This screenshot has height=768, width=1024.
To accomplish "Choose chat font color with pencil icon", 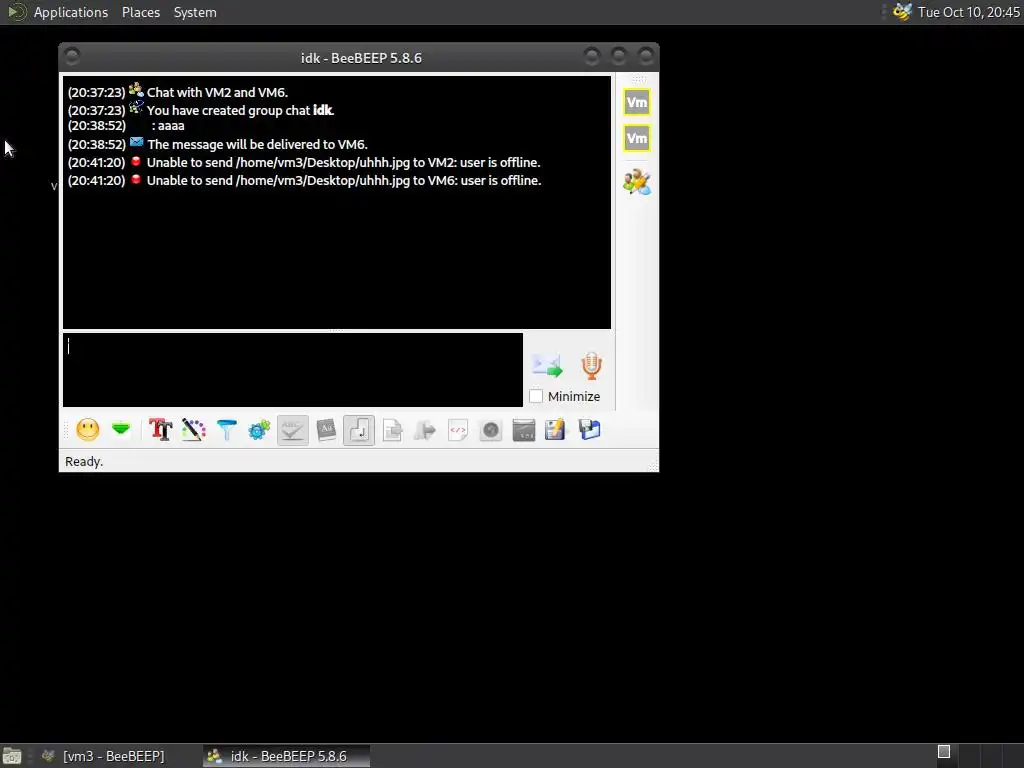I will click(193, 430).
